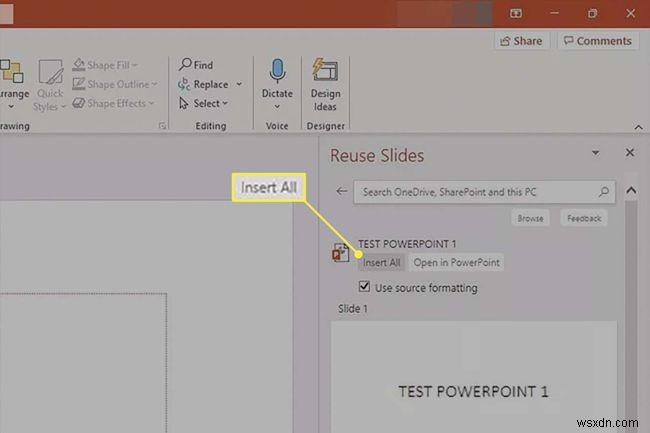The width and height of the screenshot is (650, 433).
Task: Open the Select cursor tool
Action: 184,103
